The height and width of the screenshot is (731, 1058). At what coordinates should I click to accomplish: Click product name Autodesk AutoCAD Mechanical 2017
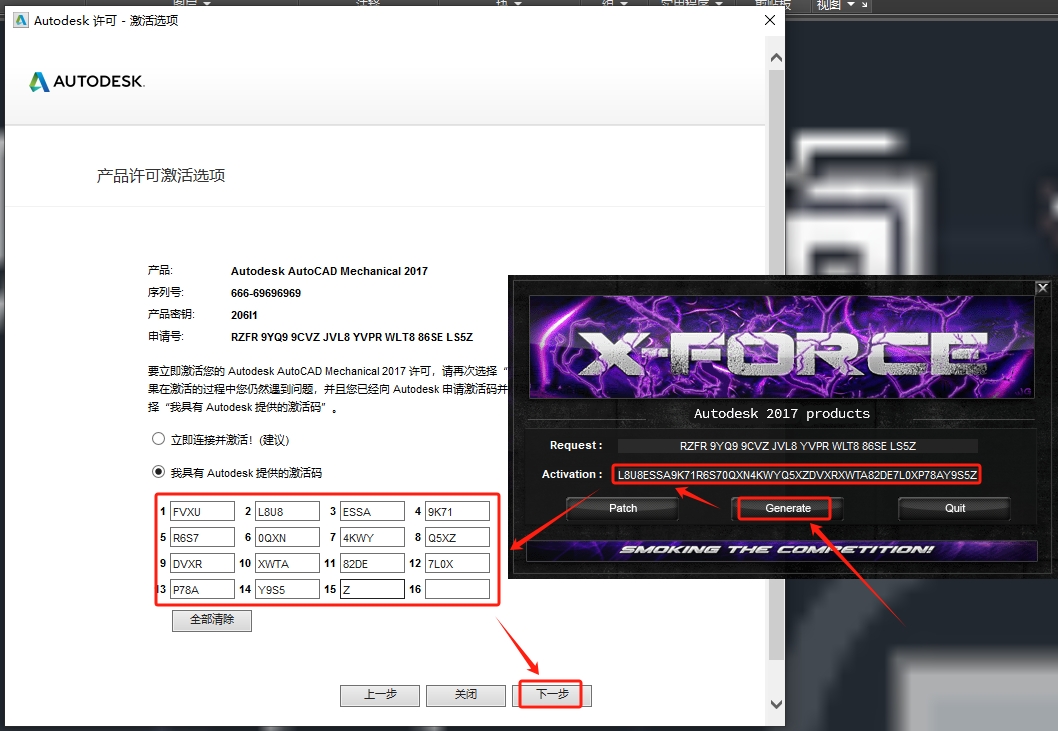tap(329, 271)
